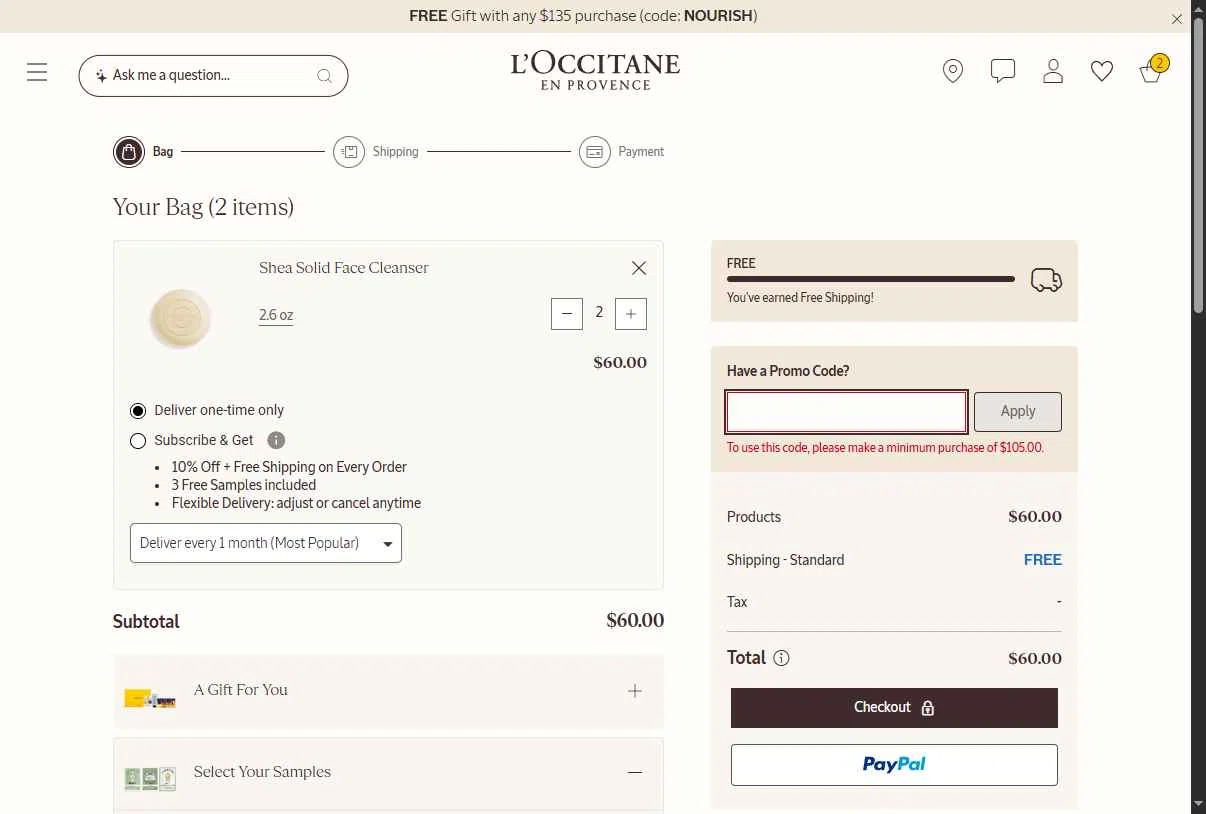The height and width of the screenshot is (814, 1206).
Task: Open the Deliver every 1 month dropdown
Action: tap(266, 543)
